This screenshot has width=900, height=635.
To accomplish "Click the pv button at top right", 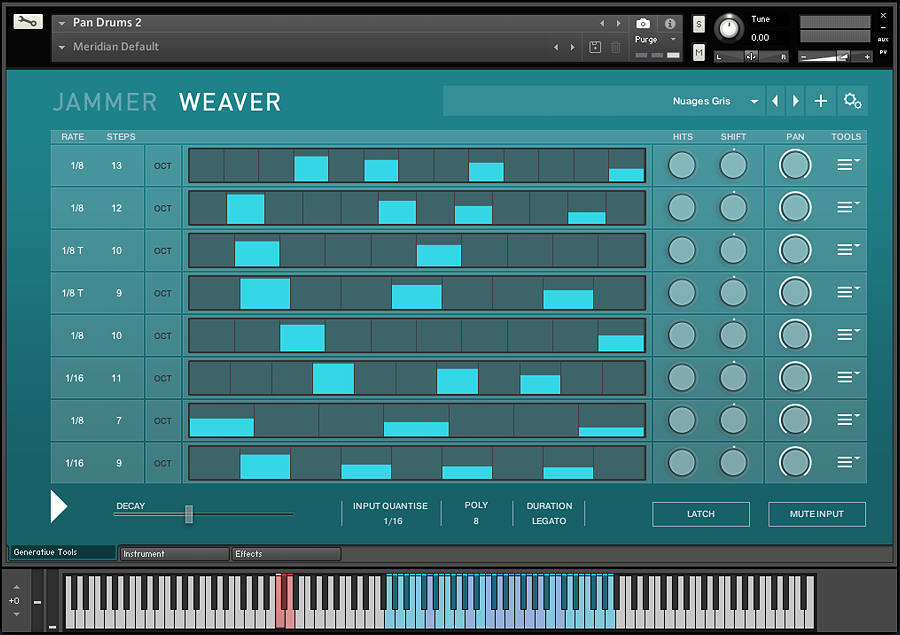I will [883, 53].
